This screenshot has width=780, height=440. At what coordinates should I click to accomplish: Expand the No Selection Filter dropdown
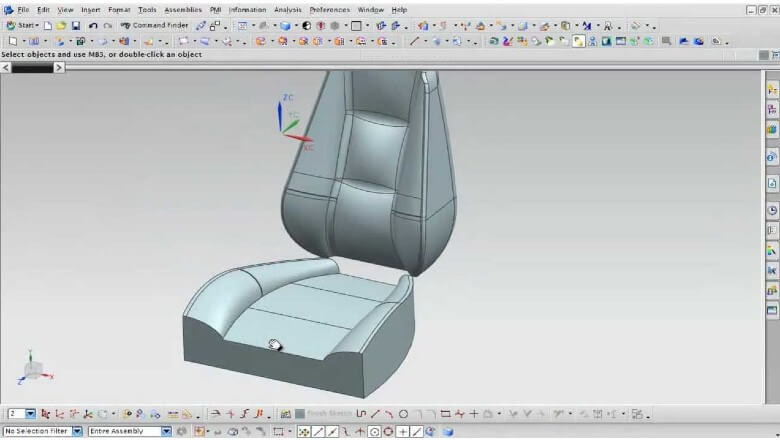click(77, 432)
